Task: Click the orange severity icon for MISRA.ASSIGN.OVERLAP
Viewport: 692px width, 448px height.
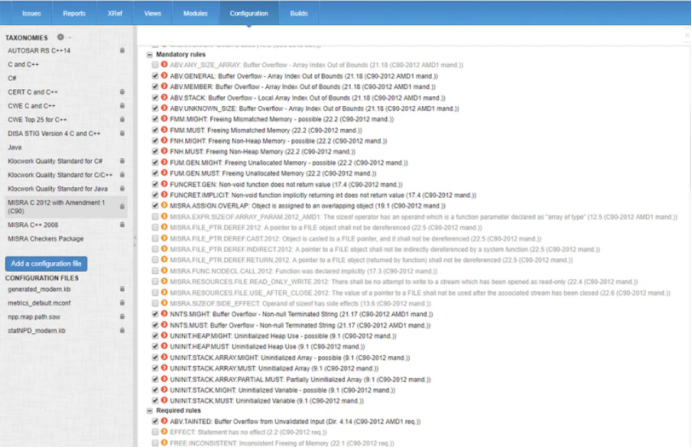Action: pos(163,203)
